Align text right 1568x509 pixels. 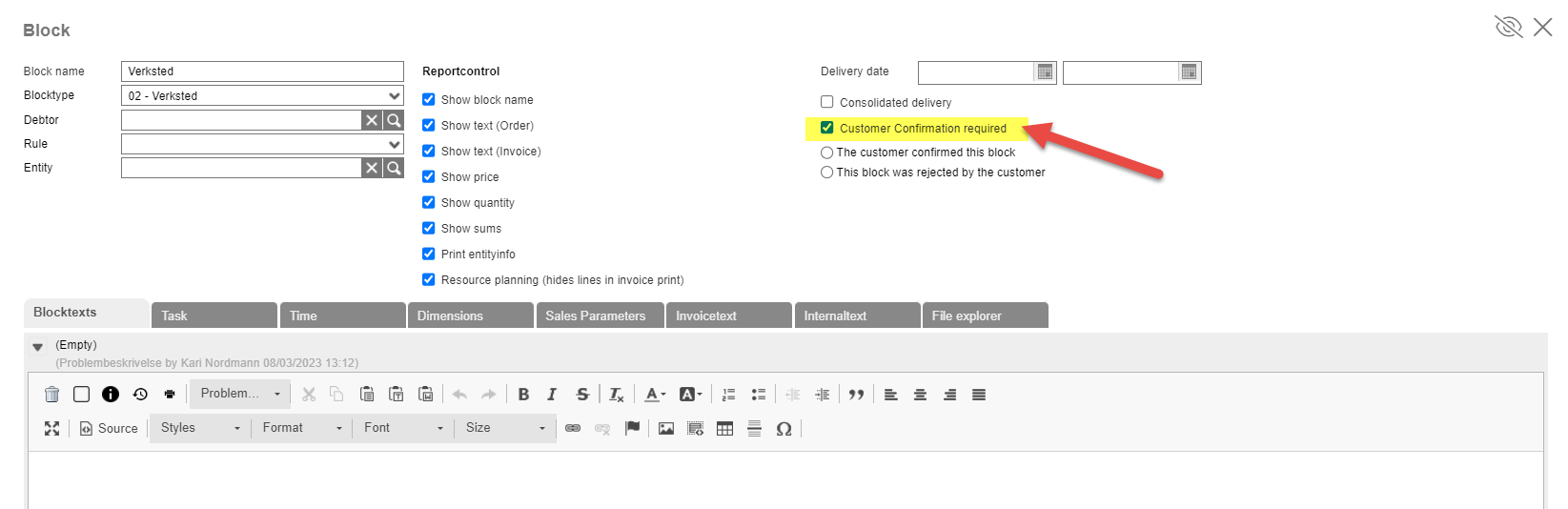pos(950,395)
